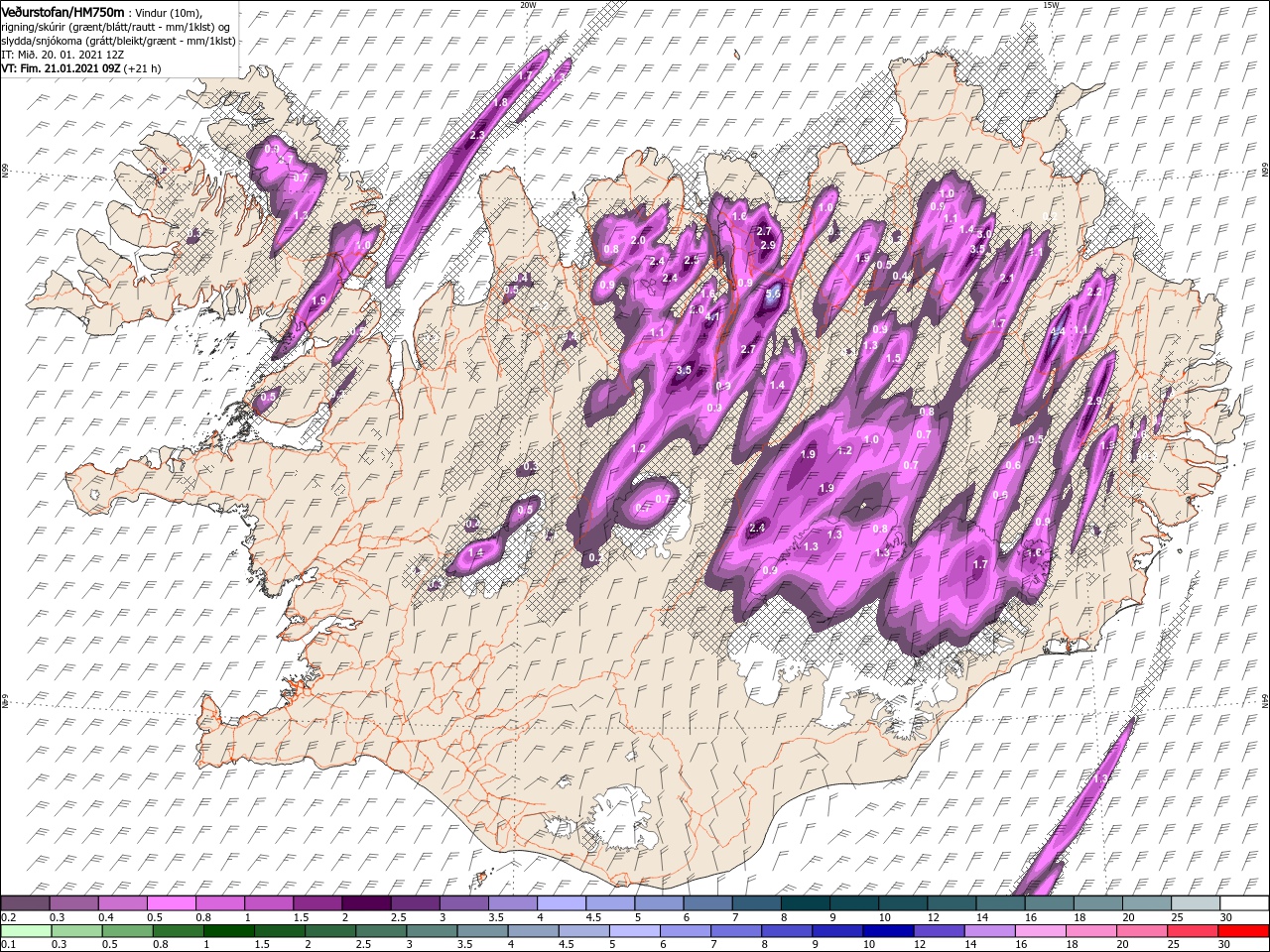
Task: Click the Veðurstofan/HM750m title text
Action: point(63,12)
